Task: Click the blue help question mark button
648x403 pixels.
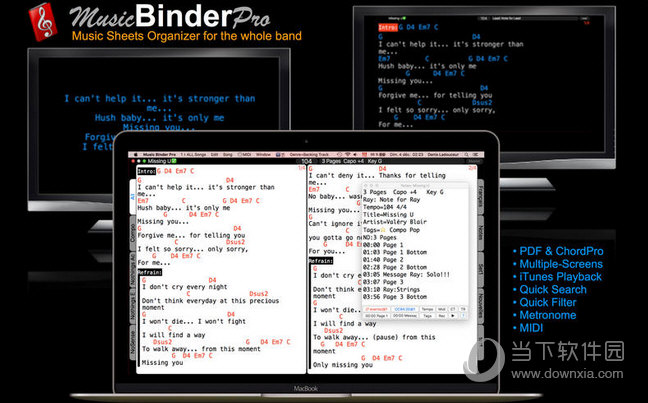Action: pyautogui.click(x=463, y=316)
